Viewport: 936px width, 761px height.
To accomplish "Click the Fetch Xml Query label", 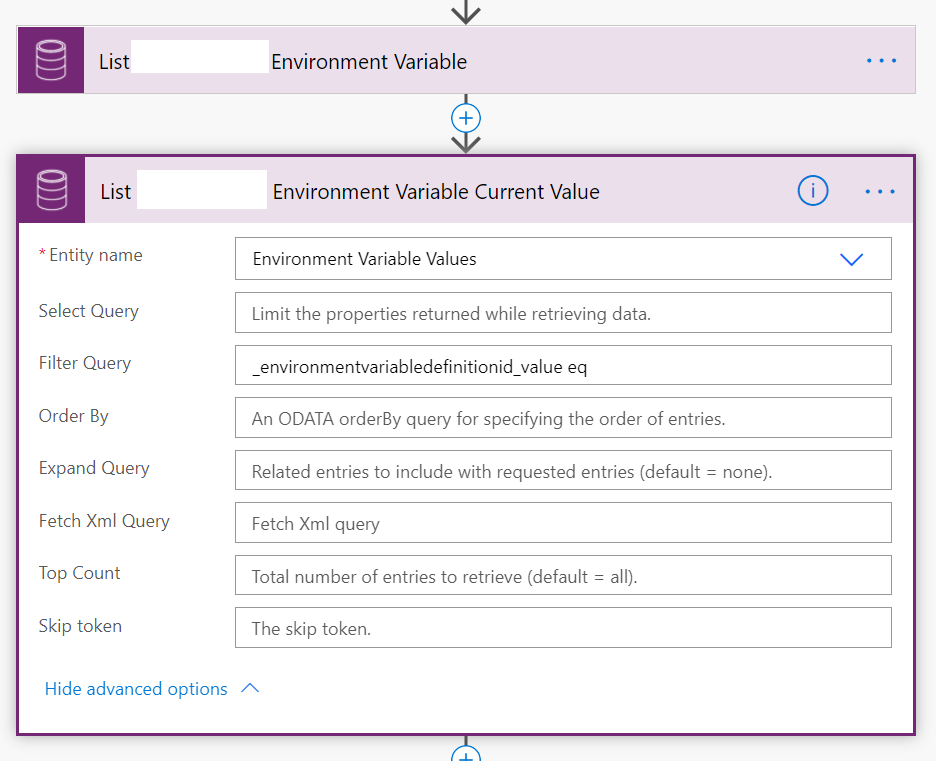I will tap(104, 521).
